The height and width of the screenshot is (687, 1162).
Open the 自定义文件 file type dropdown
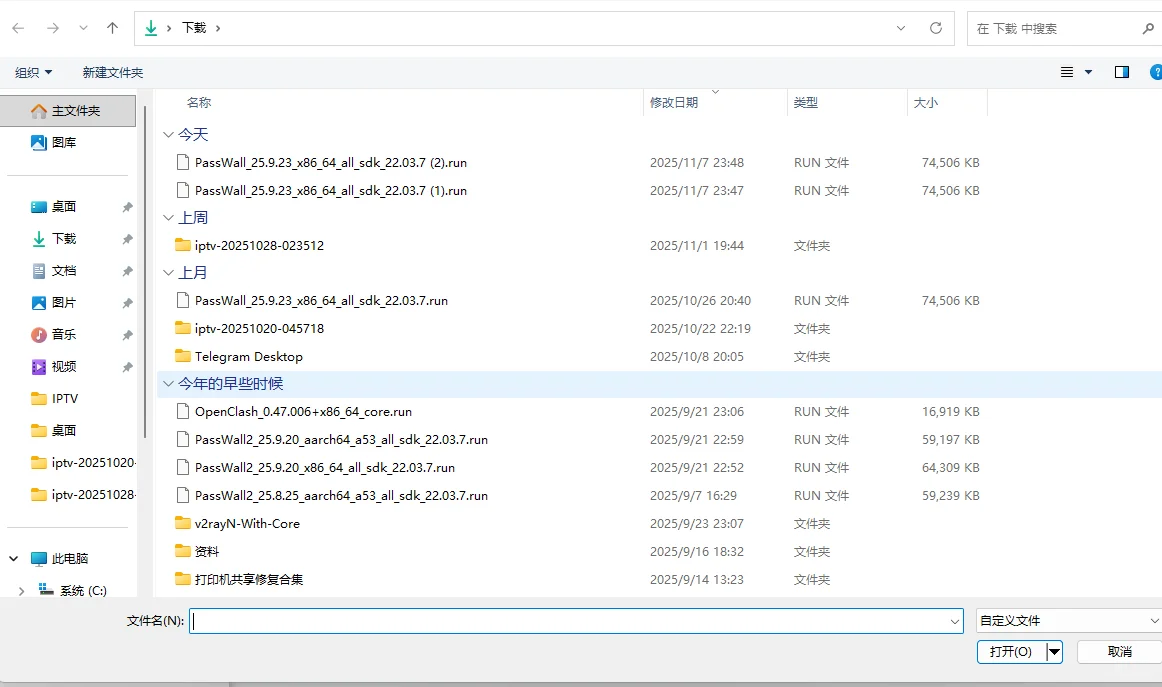coord(1069,621)
